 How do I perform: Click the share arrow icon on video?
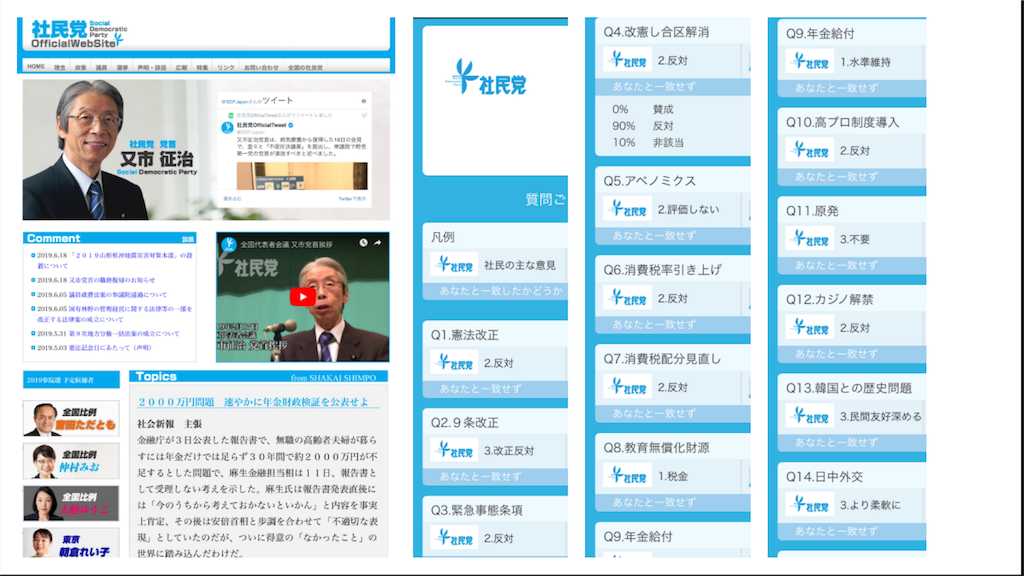coord(377,243)
